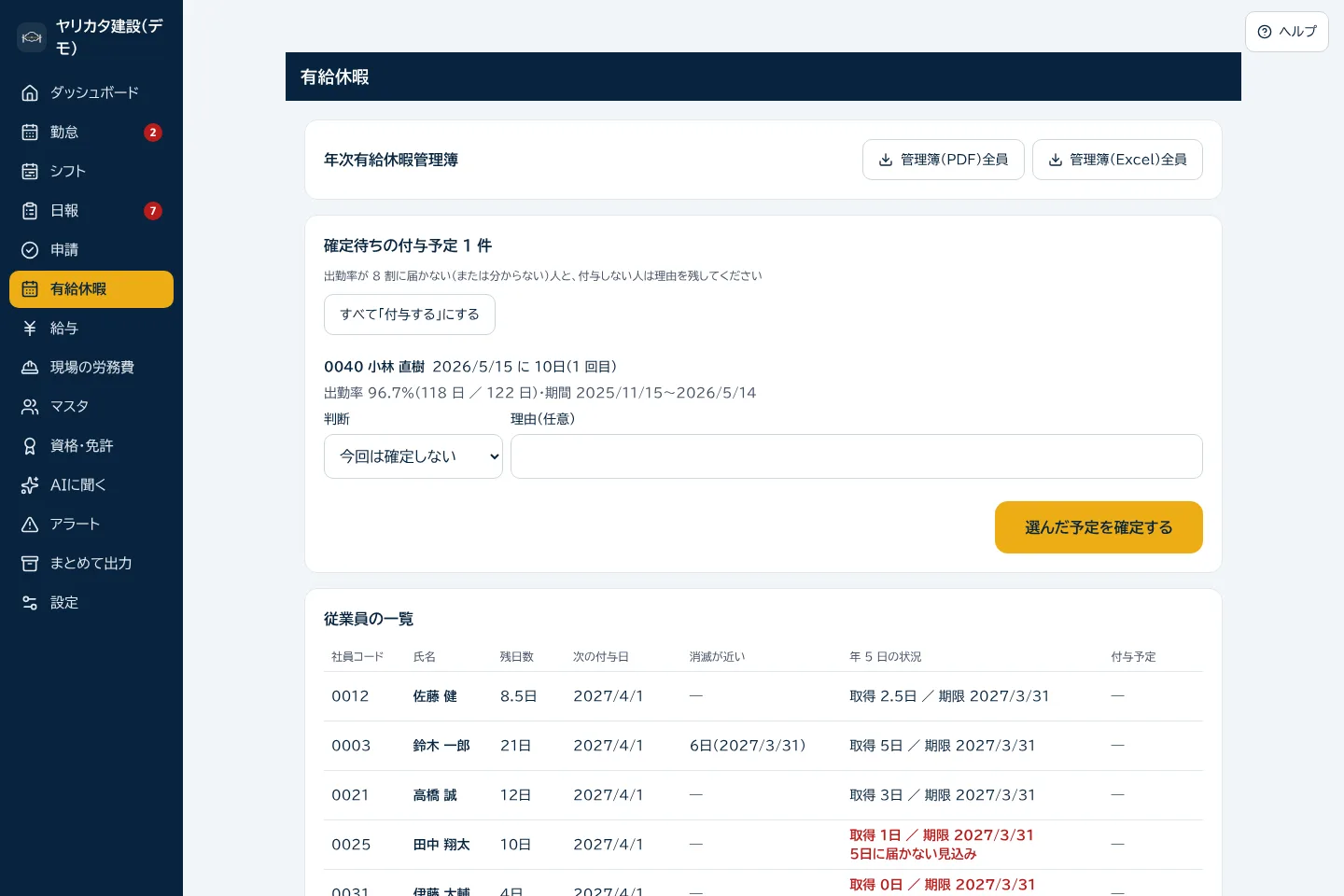This screenshot has width=1344, height=896.
Task: Open the ダッシュボード home icon
Action: click(30, 92)
